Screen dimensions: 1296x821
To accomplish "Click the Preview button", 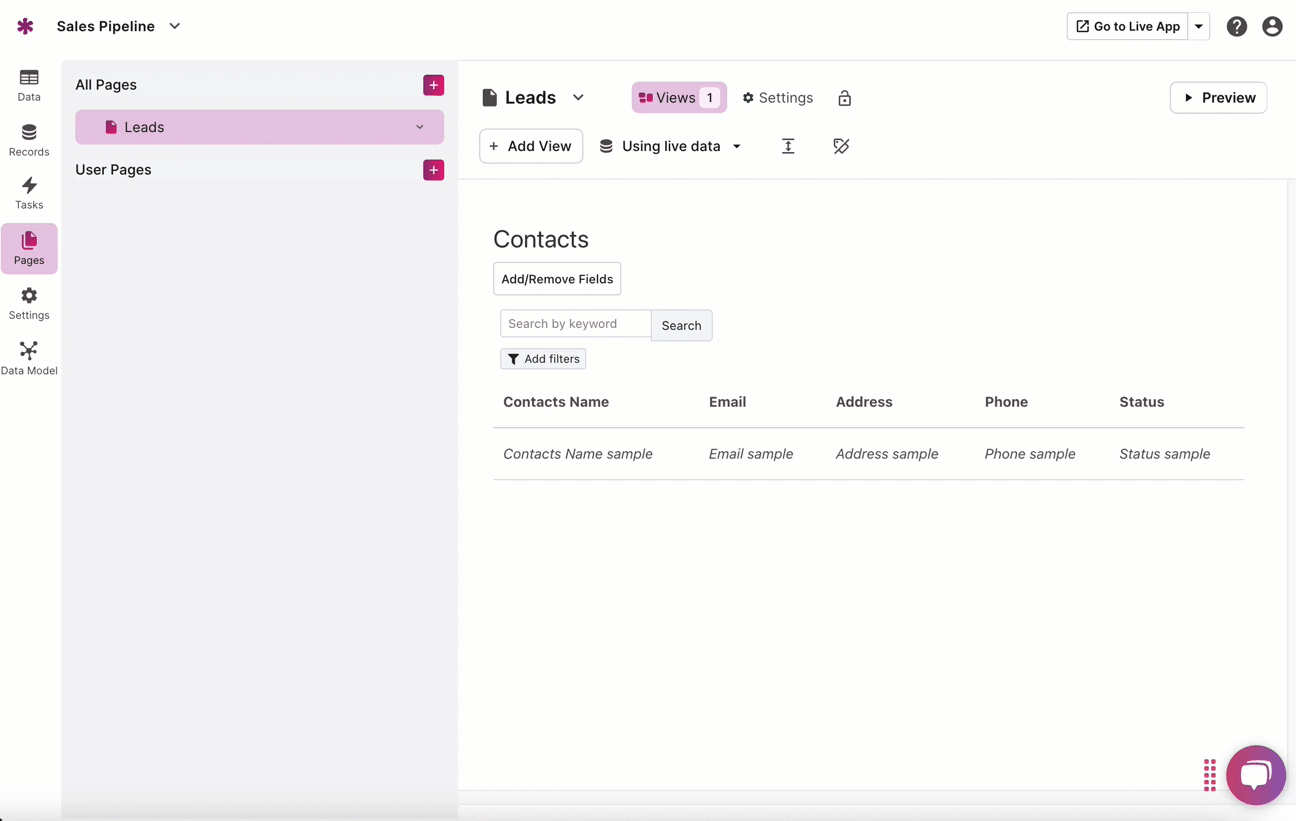I will 1218,98.
